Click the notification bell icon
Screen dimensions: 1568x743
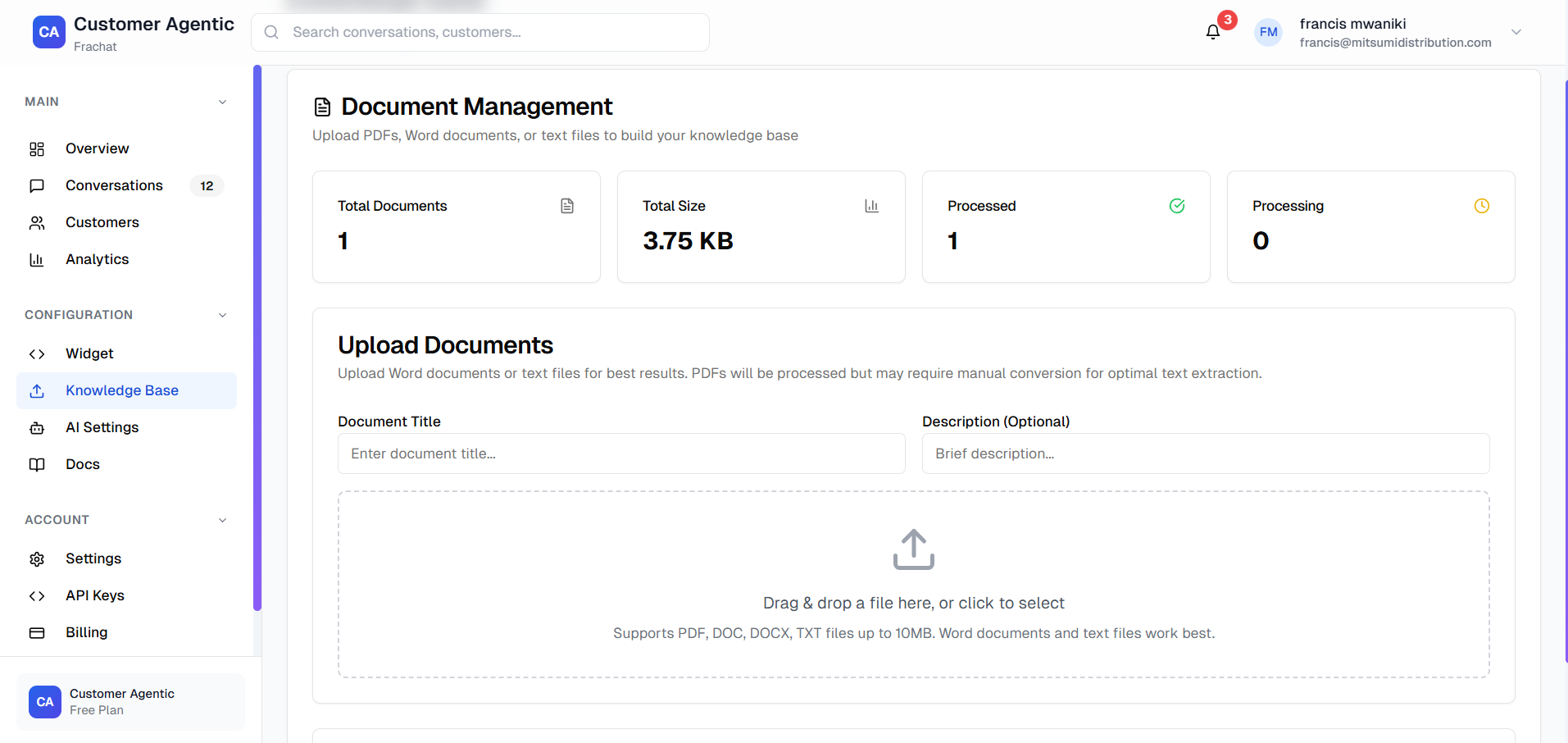click(x=1213, y=30)
